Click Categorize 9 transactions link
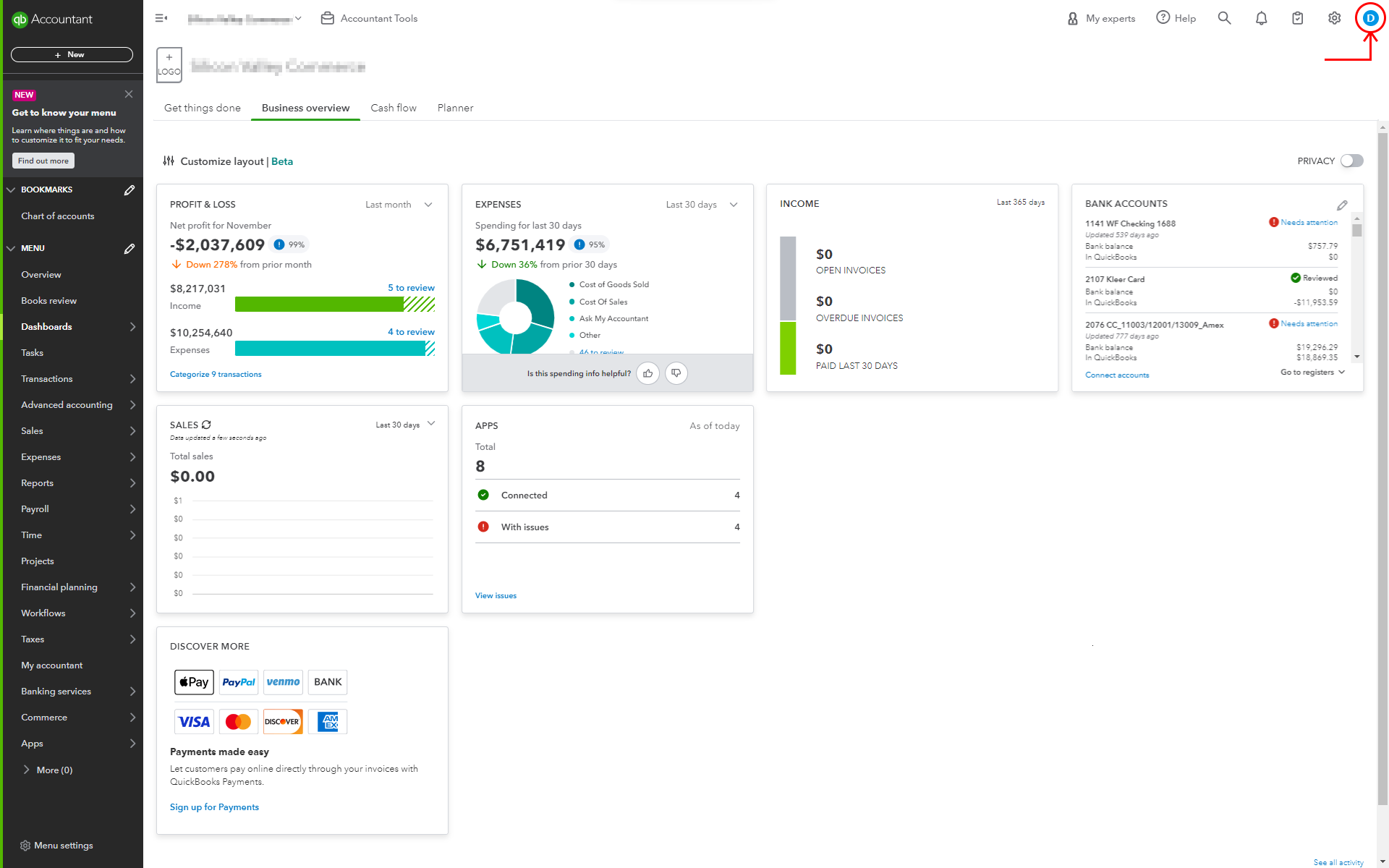This screenshot has width=1389, height=868. [216, 374]
